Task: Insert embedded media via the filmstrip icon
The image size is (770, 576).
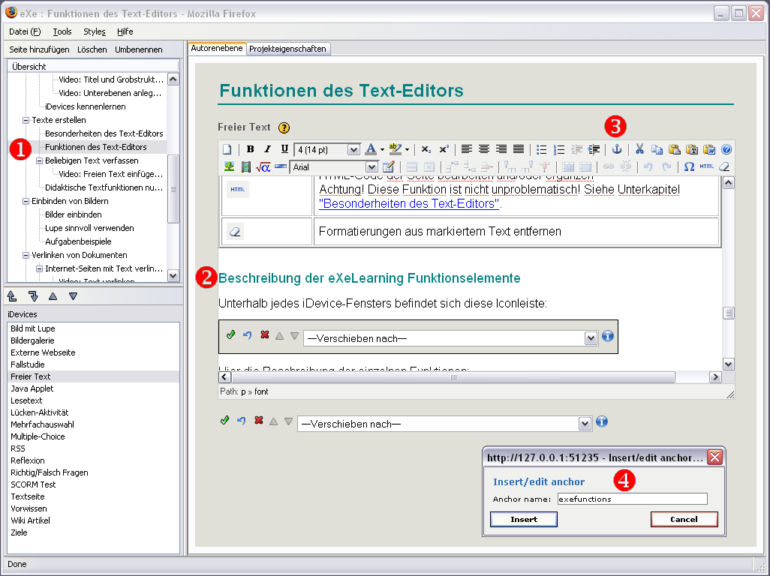Action: pyautogui.click(x=246, y=167)
